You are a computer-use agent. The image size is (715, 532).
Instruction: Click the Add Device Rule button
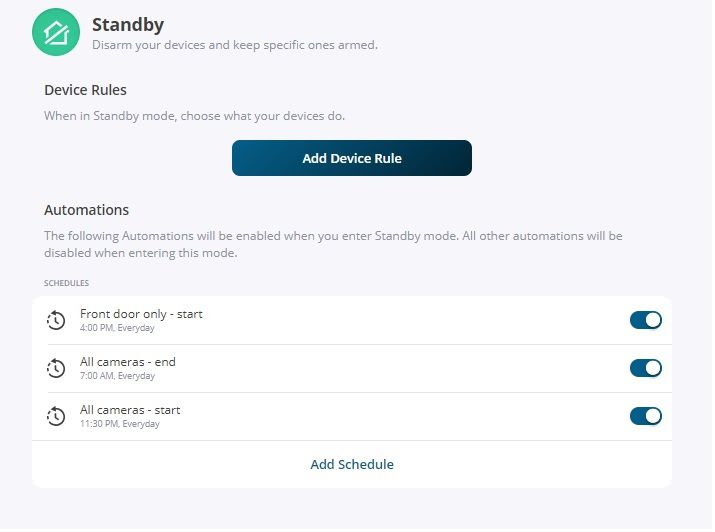(353, 159)
